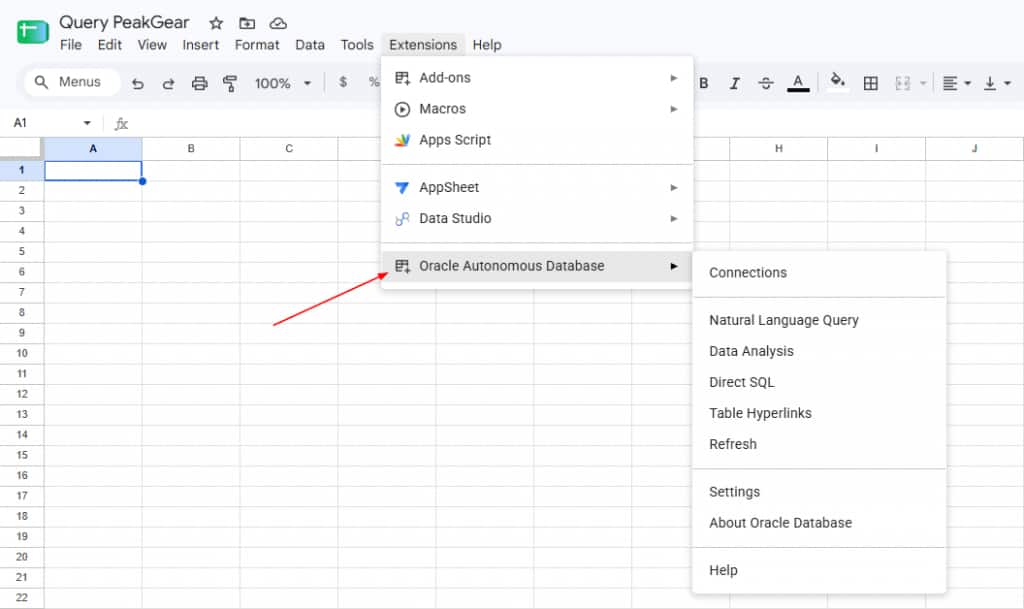The image size is (1024, 609).
Task: Select row 10 header
Action: [22, 353]
